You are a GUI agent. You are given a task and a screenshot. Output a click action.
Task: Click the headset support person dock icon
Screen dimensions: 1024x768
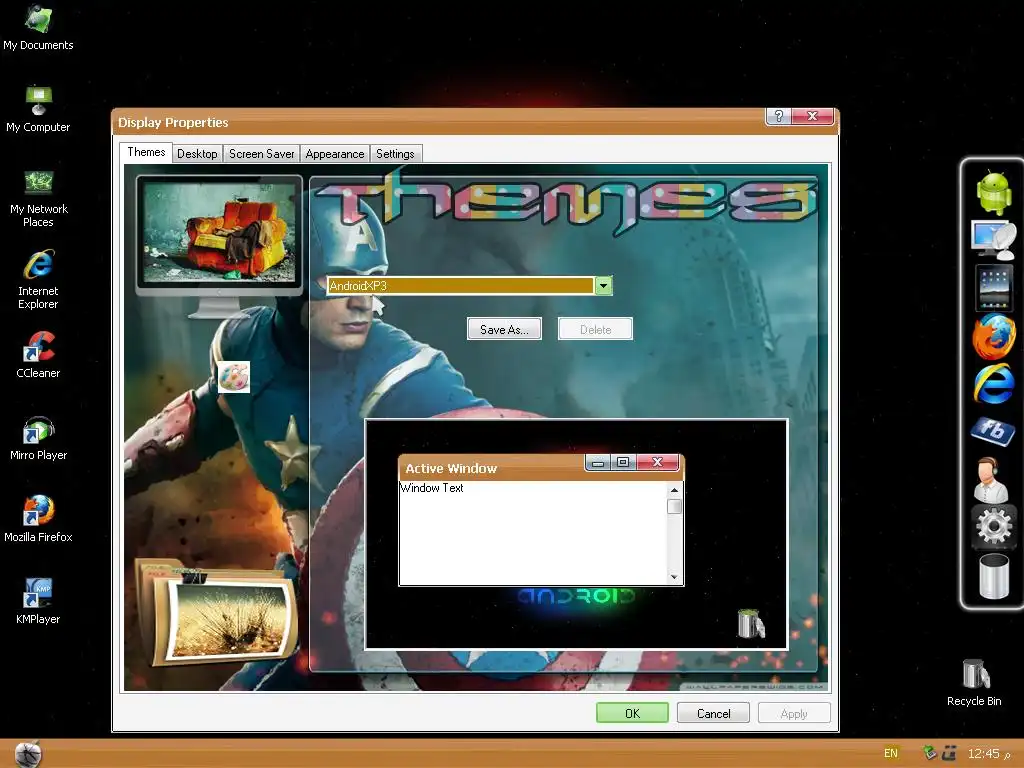point(991,479)
